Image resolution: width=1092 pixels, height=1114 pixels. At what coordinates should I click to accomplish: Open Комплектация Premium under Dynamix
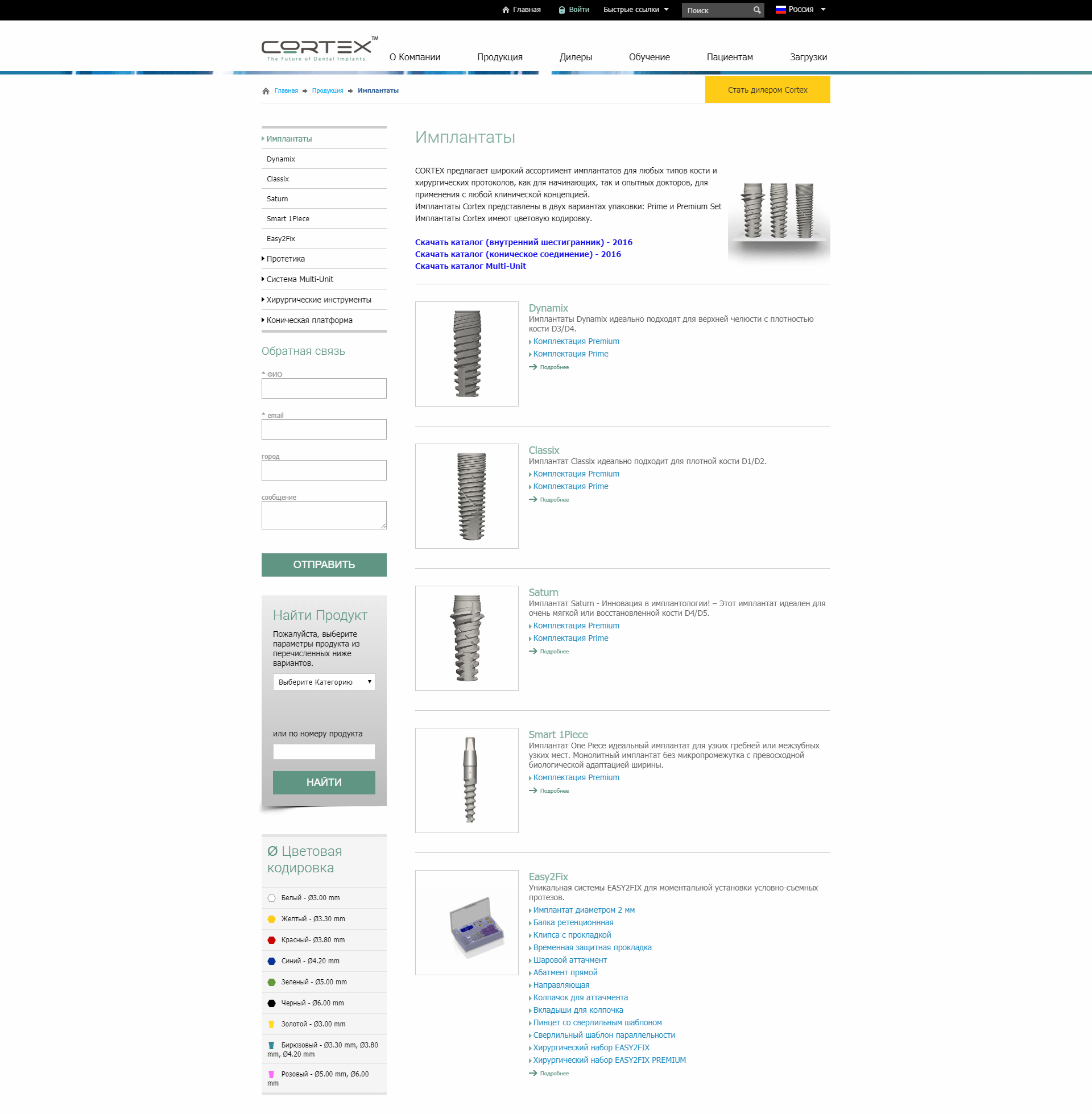point(576,341)
